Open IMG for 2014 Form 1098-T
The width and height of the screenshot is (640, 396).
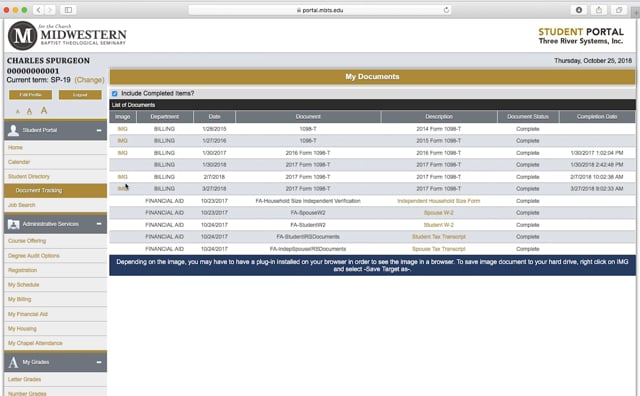pyautogui.click(x=122, y=129)
